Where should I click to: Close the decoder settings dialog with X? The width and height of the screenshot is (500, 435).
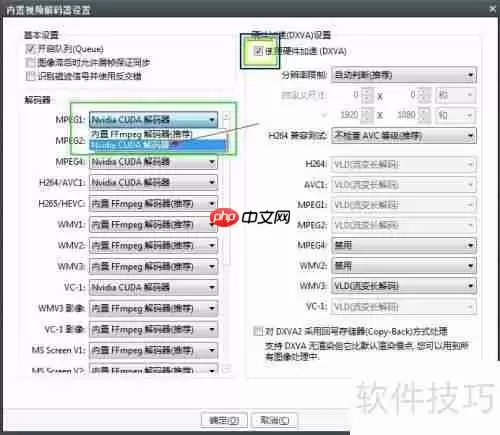click(x=492, y=9)
